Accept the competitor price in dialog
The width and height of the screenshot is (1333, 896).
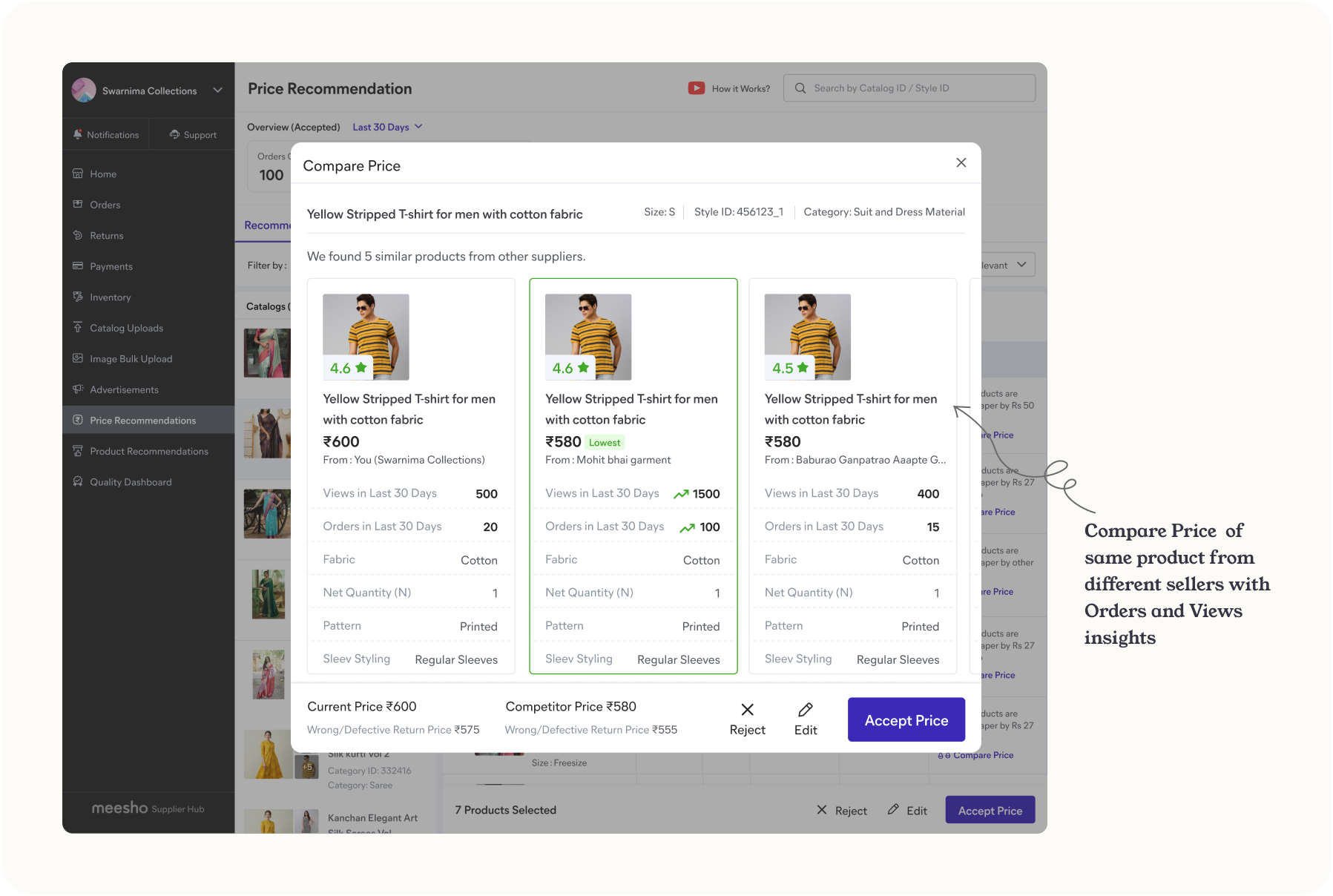tap(906, 719)
